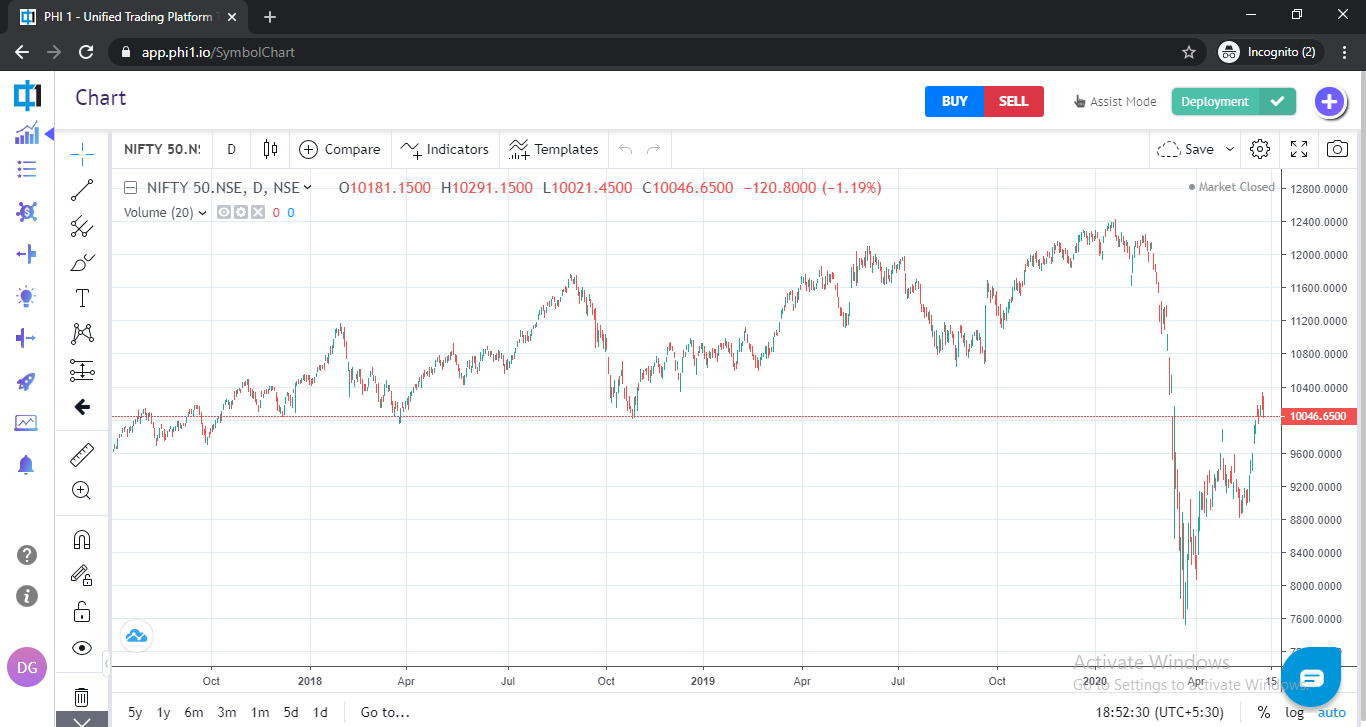The width and height of the screenshot is (1366, 727).
Task: Open the Templates menu
Action: (554, 149)
